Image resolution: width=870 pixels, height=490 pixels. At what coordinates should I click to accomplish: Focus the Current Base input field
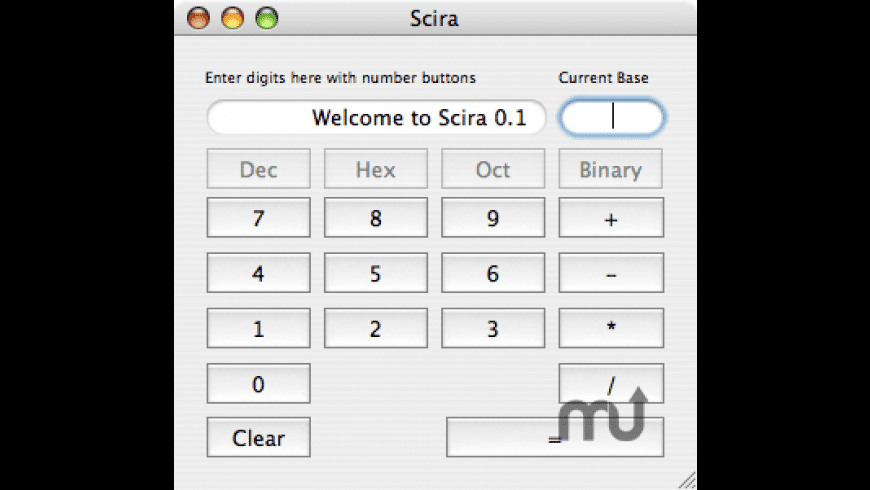611,117
